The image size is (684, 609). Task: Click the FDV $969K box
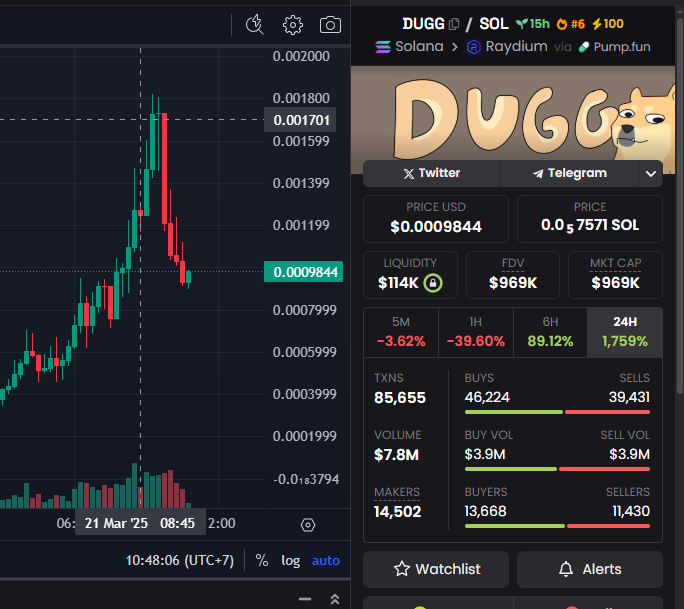coord(513,275)
